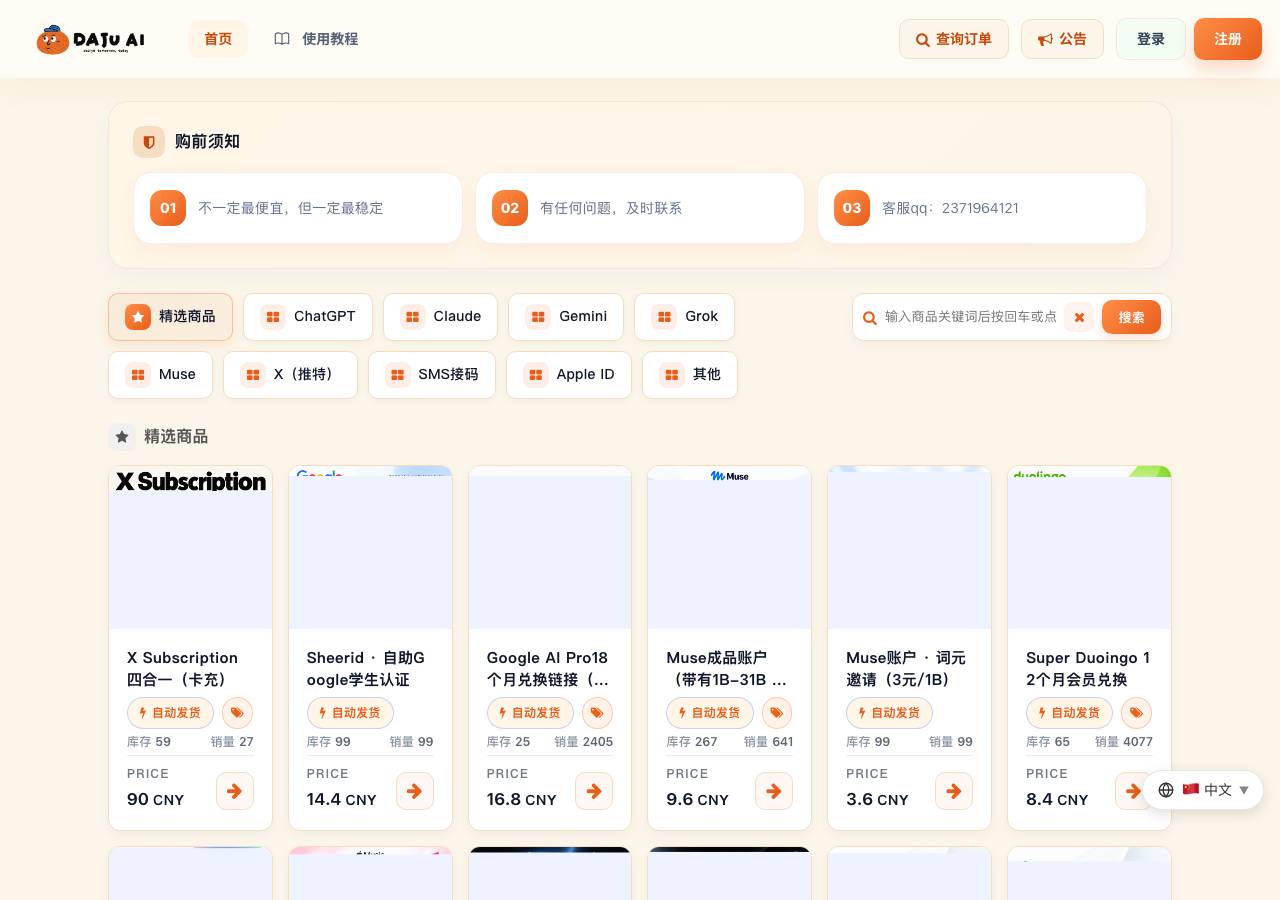Select the ChatGPT category
1280x900 pixels.
point(308,317)
